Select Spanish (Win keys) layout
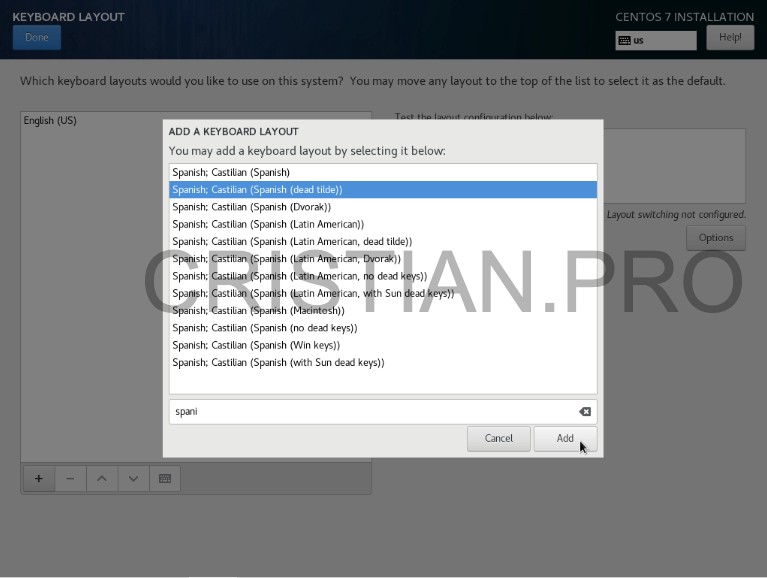The height and width of the screenshot is (578, 767). pos(383,345)
